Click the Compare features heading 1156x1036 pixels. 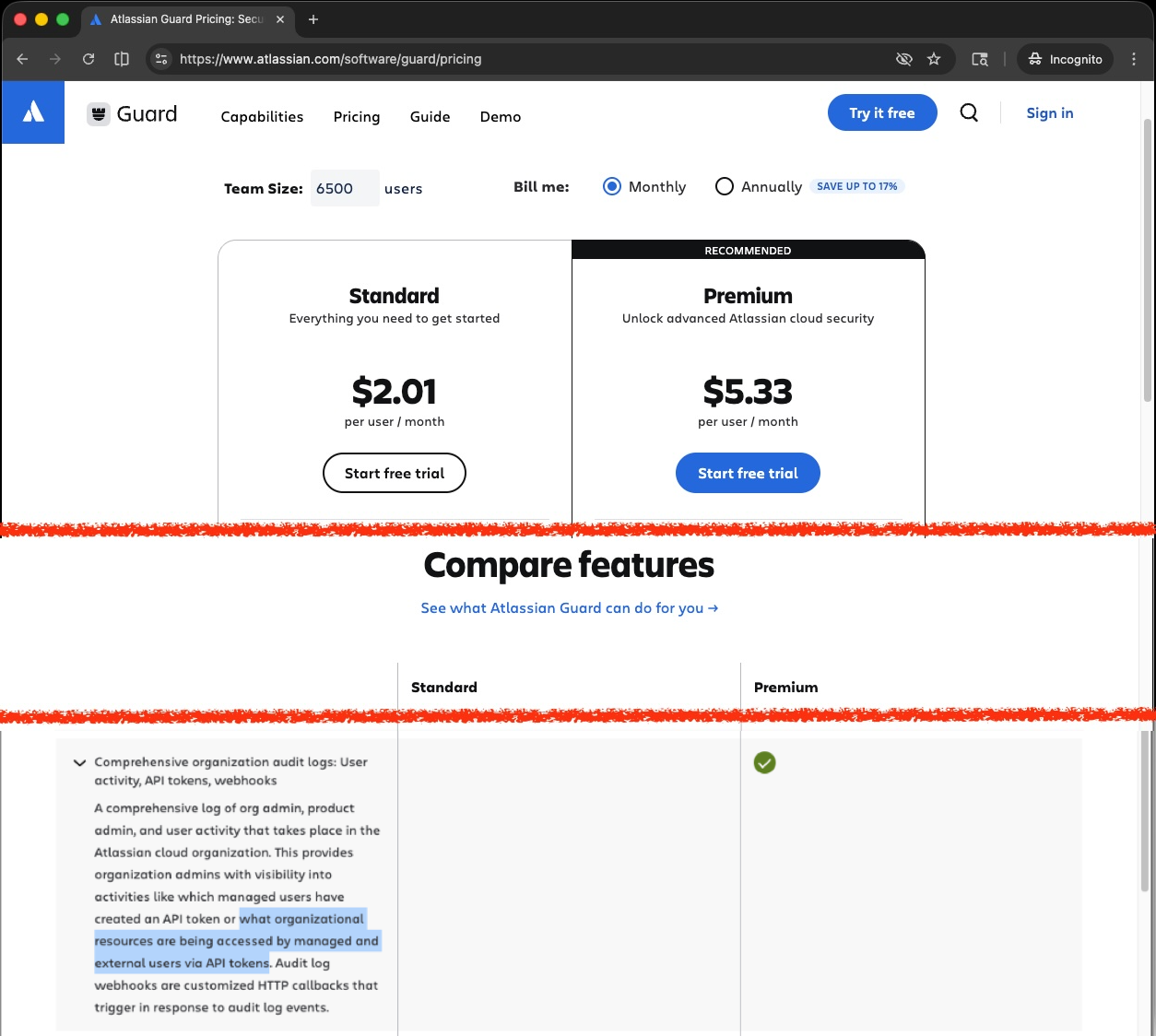tap(569, 564)
